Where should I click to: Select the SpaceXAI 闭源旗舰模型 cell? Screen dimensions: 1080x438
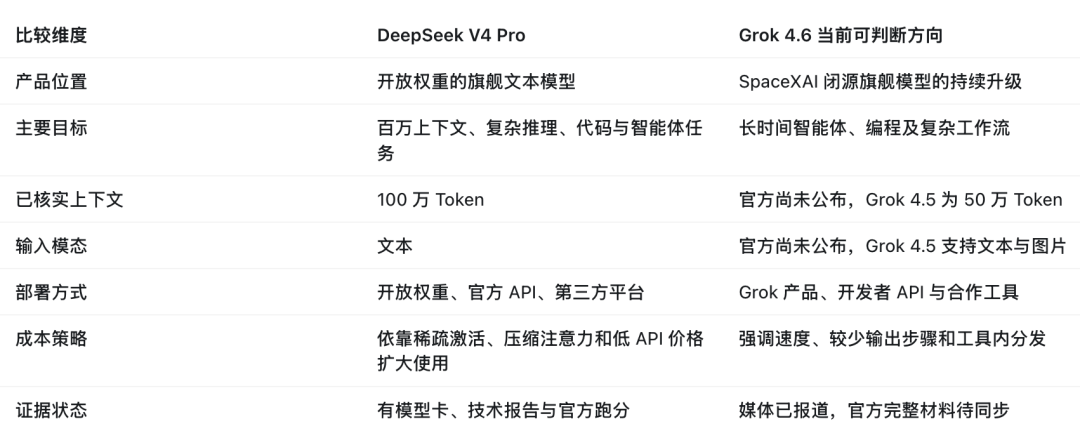(x=880, y=81)
